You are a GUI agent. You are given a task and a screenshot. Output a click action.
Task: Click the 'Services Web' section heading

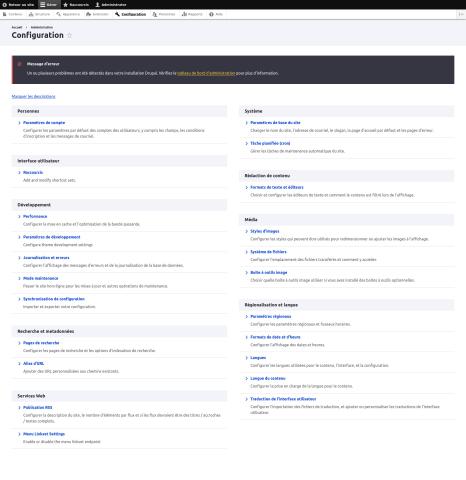pyautogui.click(x=31, y=396)
